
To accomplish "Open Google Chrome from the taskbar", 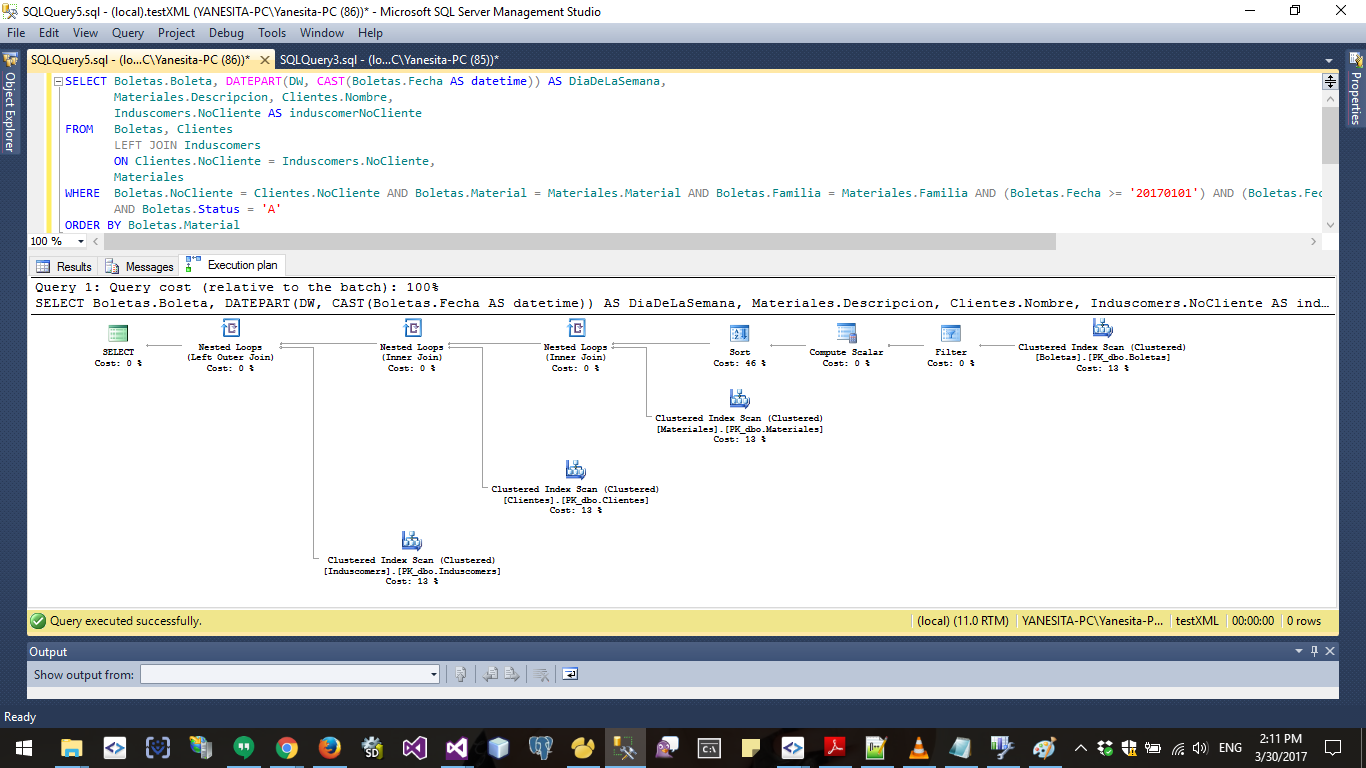I will pos(287,747).
